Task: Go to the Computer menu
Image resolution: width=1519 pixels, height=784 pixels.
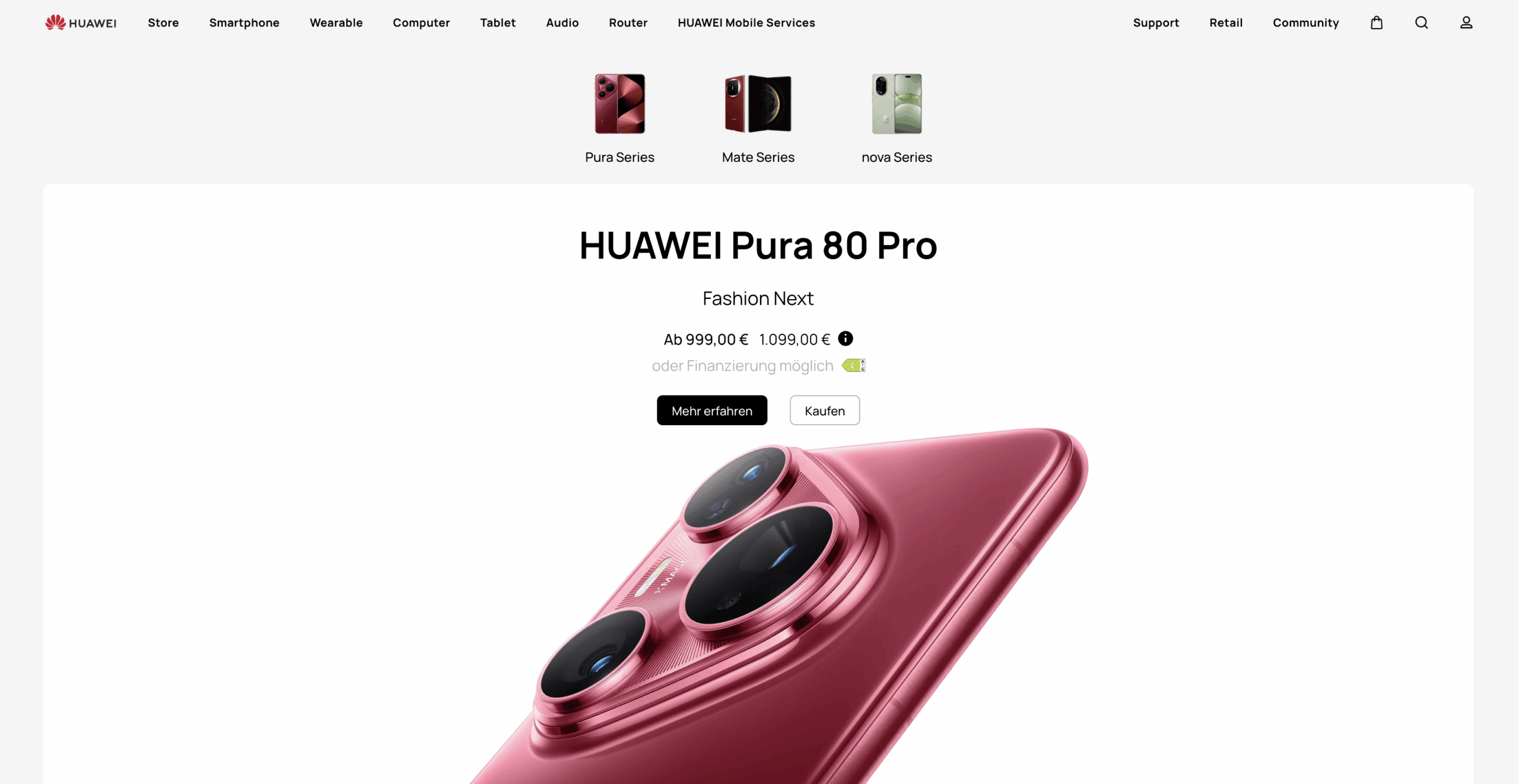Action: coord(421,23)
